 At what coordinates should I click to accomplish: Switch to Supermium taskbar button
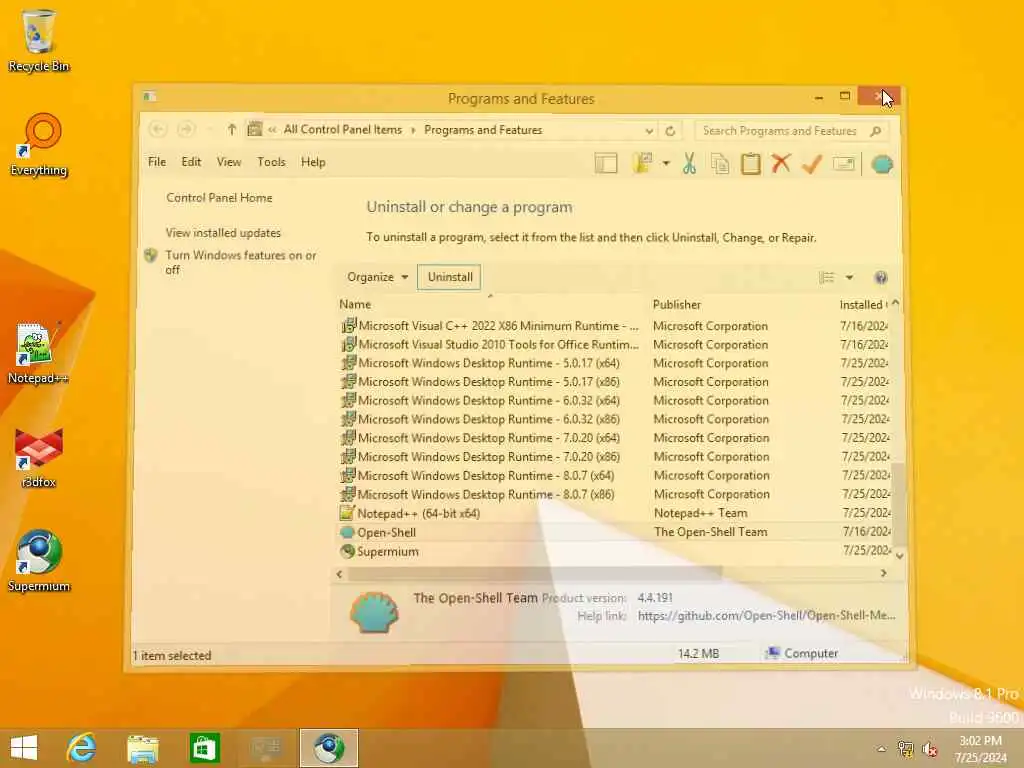point(328,748)
